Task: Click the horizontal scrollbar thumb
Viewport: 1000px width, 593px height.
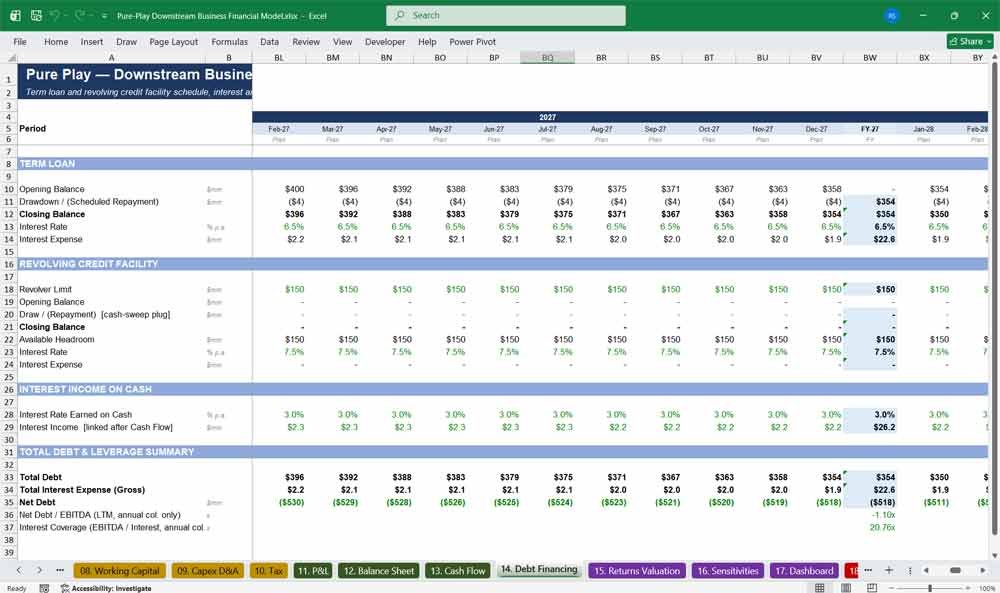Action: (955, 571)
